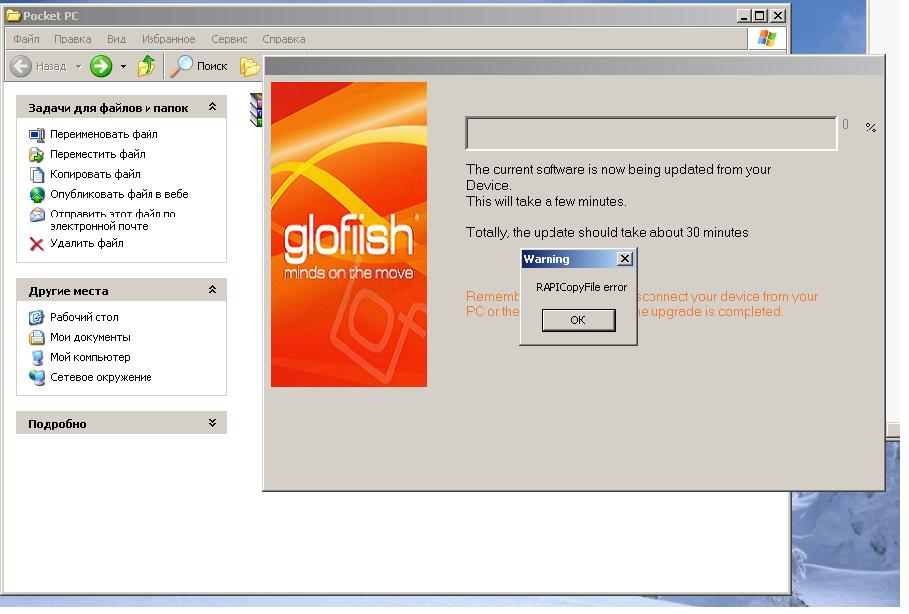Click the glofiish banner image

pos(349,234)
